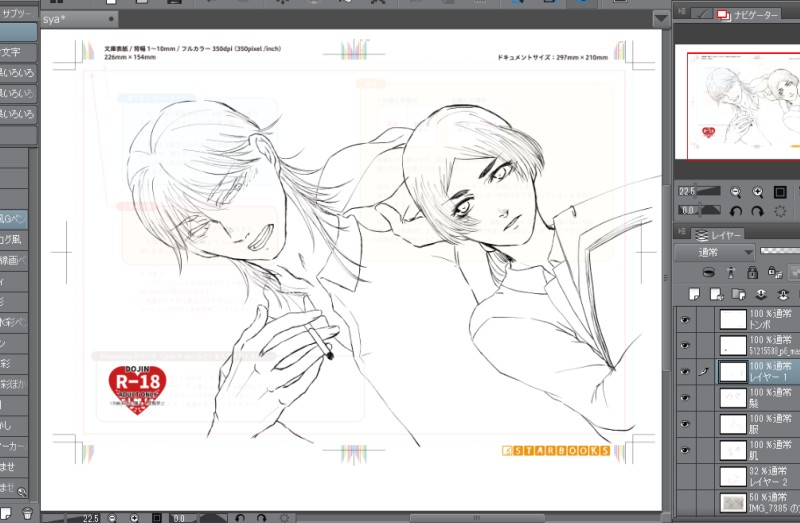Open the 通常 blending mode dropdown
The height and width of the screenshot is (523, 800).
[x=714, y=252]
